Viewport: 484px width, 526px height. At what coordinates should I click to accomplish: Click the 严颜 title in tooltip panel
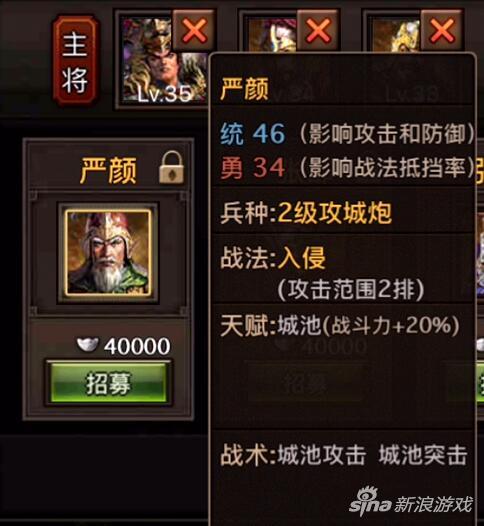point(245,89)
